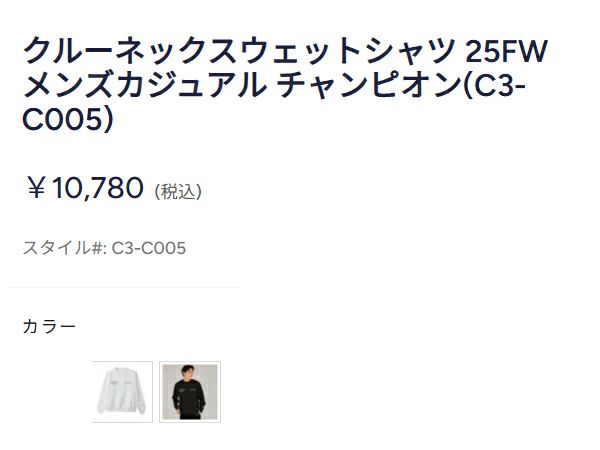Viewport: 600px width, 450px height.
Task: Click チャンピオン brand name in title
Action: pyautogui.click(x=369, y=85)
